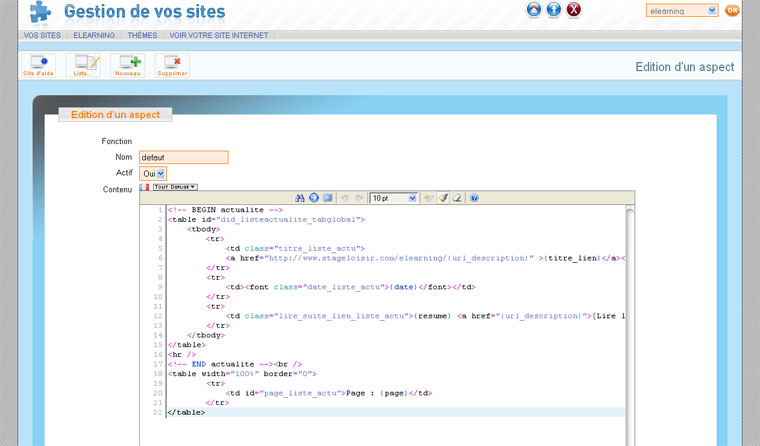Toggle syntax highlight brush icon
The height and width of the screenshot is (446, 760).
coord(443,198)
